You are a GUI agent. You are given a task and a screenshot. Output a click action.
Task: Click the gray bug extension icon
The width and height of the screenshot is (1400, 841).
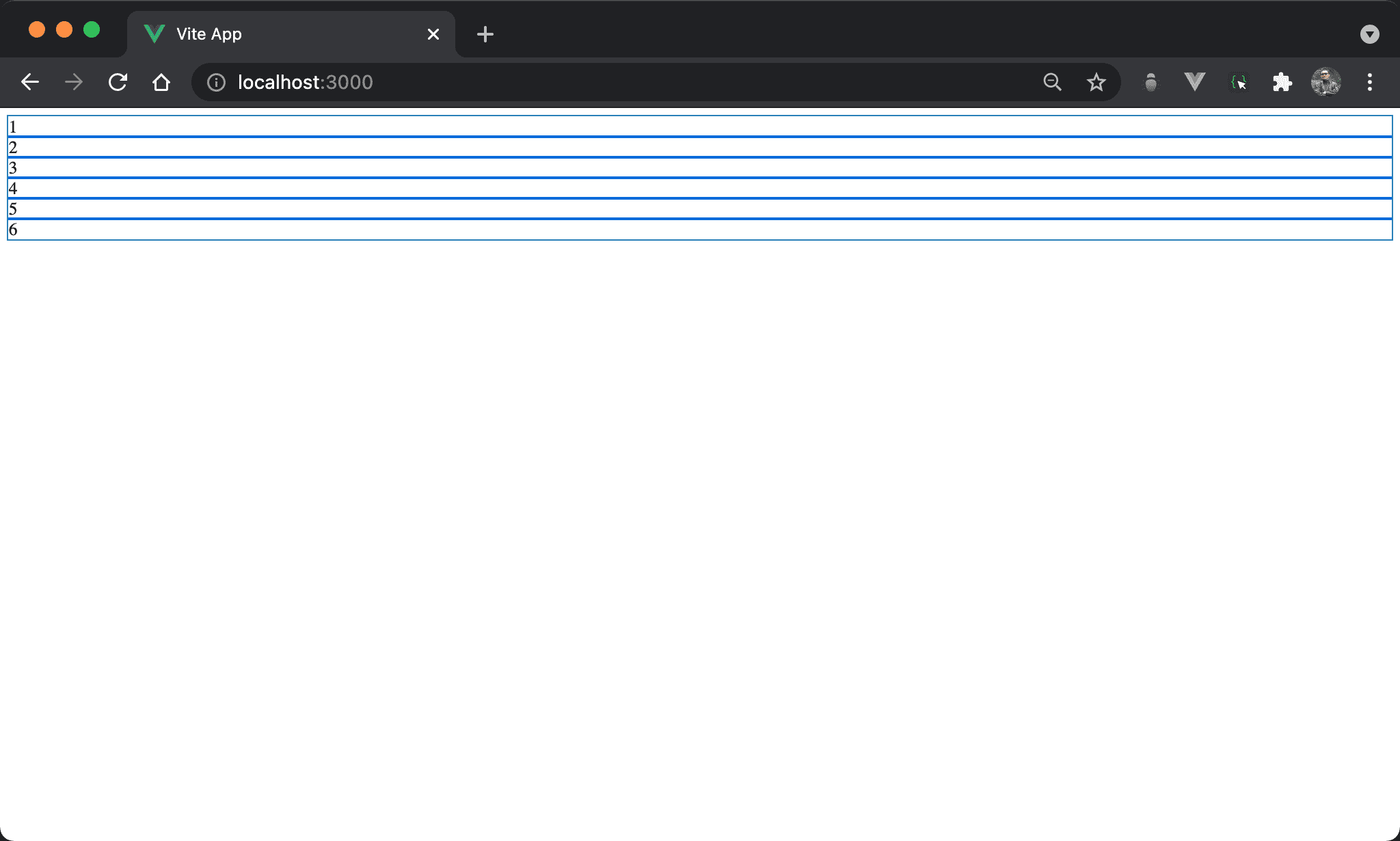tap(1151, 82)
